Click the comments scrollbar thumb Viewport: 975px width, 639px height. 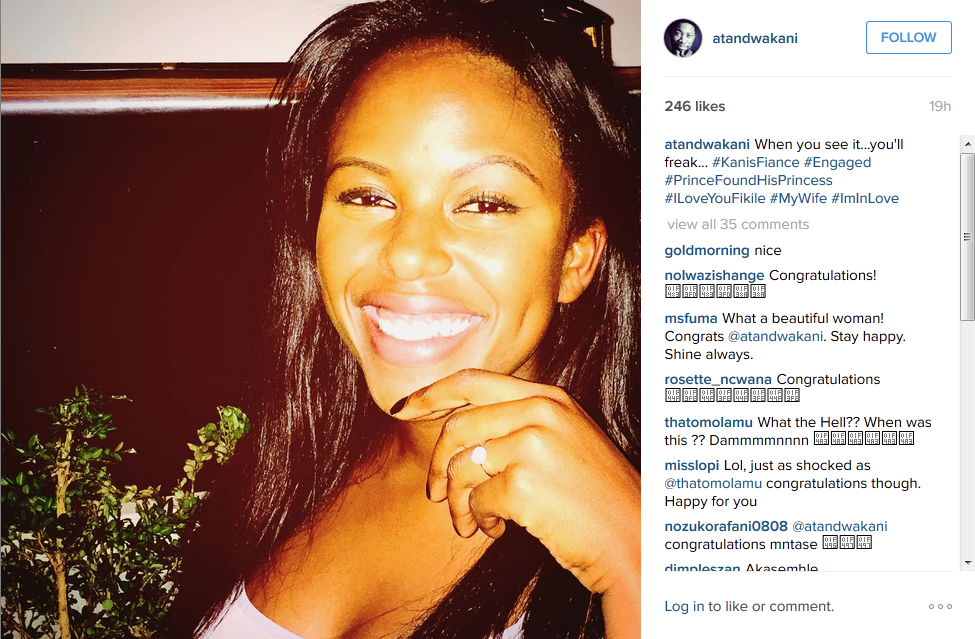[x=968, y=236]
